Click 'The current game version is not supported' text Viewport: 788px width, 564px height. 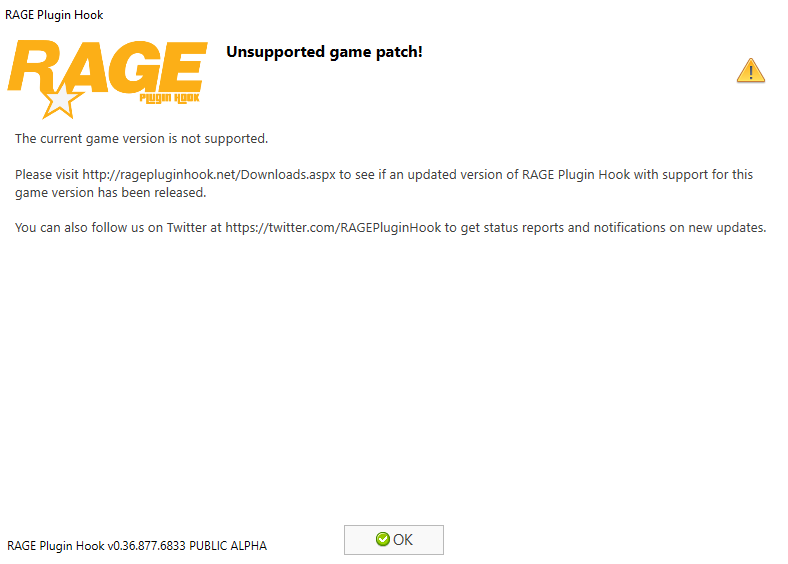[x=141, y=139]
